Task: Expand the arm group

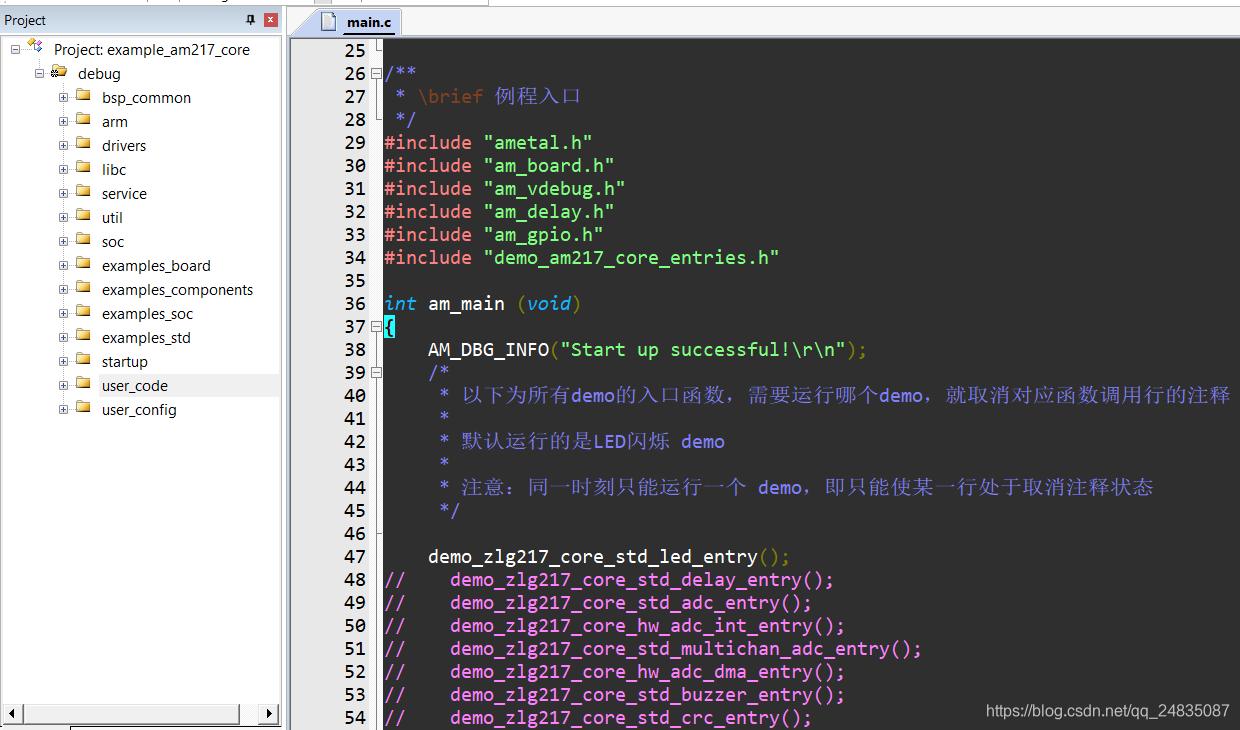Action: pos(63,121)
